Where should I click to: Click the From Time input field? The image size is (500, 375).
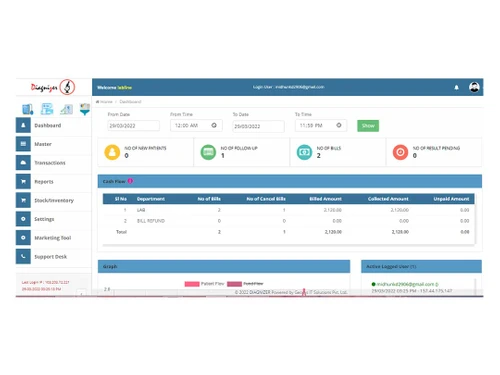pos(196,125)
